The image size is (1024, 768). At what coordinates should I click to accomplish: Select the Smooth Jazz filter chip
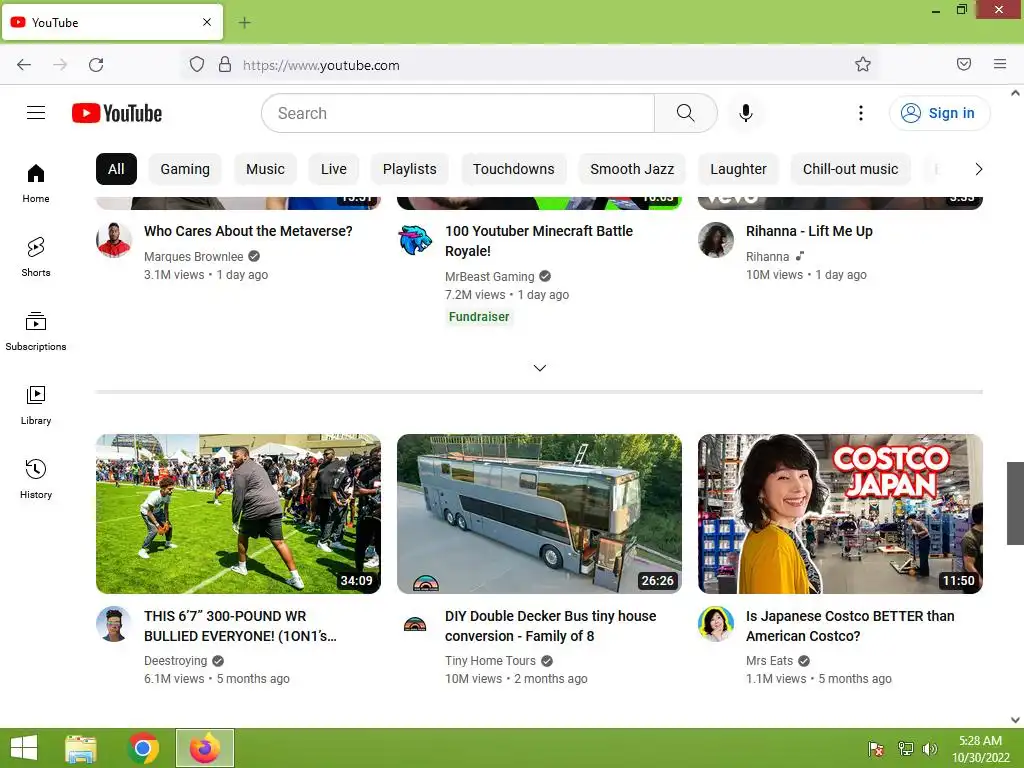pyautogui.click(x=632, y=169)
